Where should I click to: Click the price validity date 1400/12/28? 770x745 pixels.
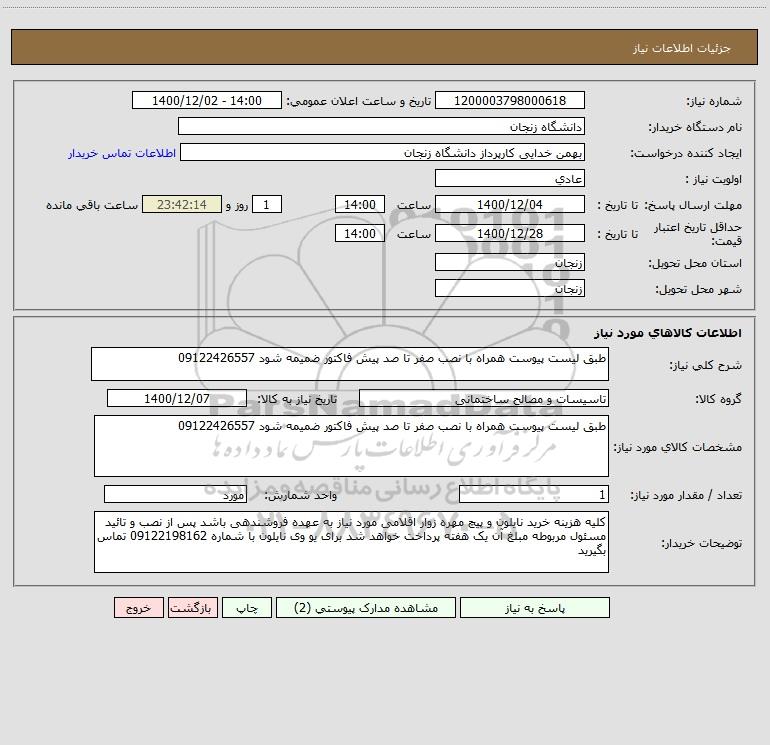coord(510,233)
